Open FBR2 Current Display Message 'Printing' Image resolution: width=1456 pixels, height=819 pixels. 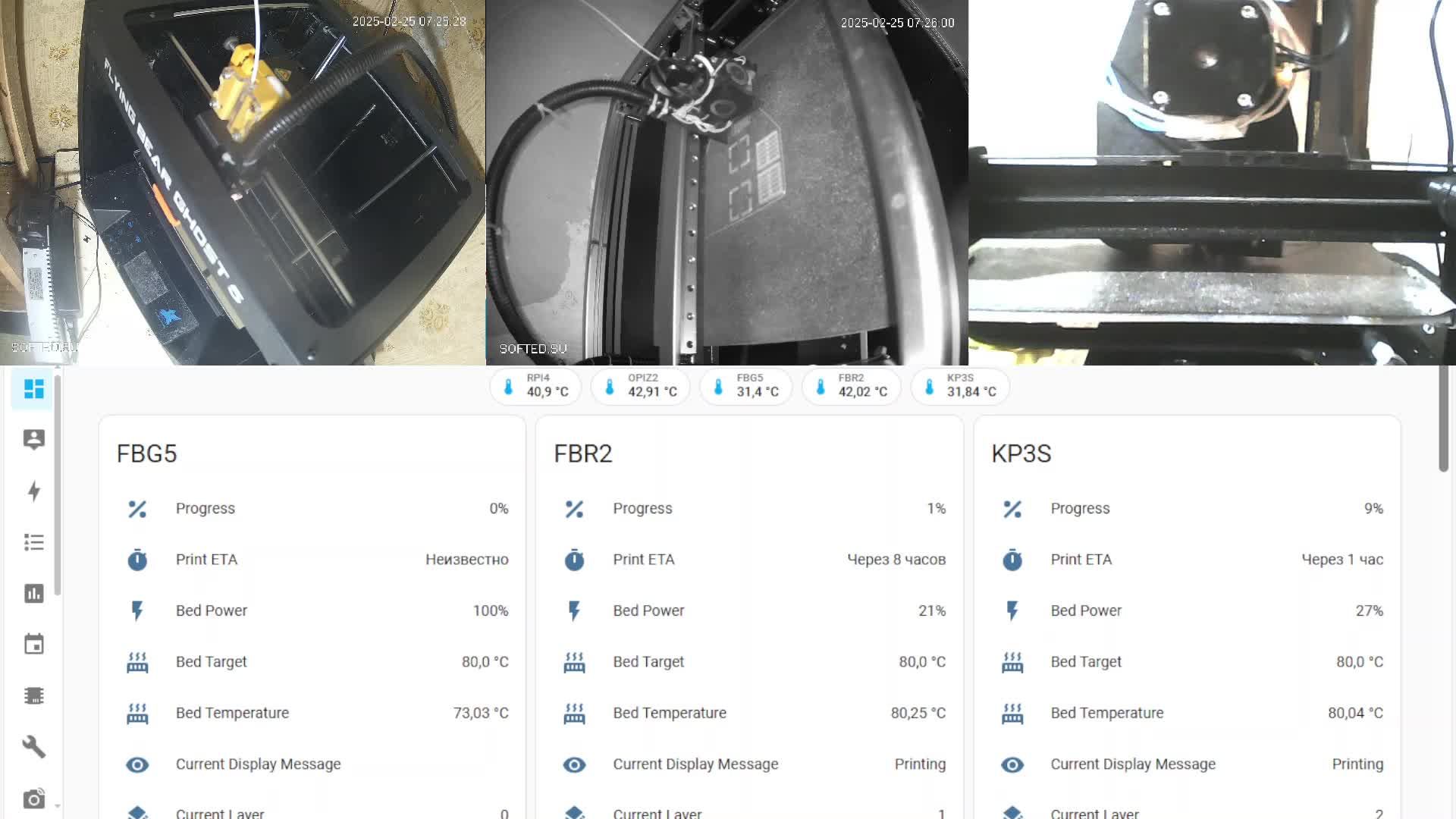(920, 764)
